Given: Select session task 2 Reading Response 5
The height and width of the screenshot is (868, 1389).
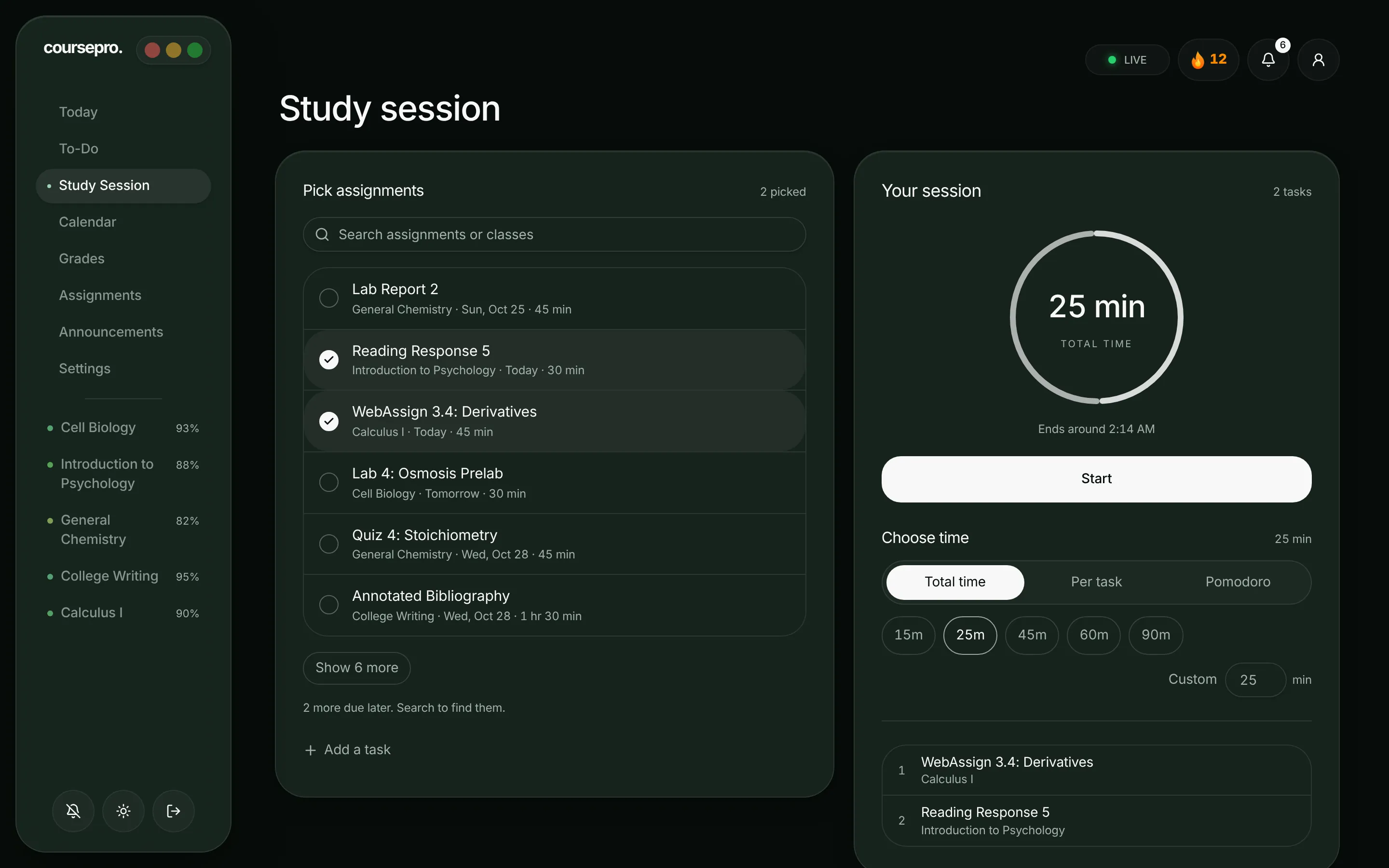Looking at the screenshot, I should point(1096,821).
